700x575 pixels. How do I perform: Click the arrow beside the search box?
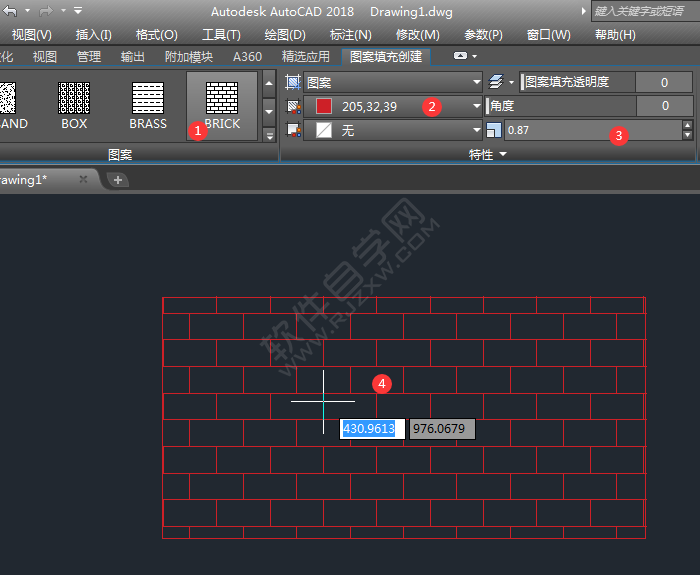point(583,11)
